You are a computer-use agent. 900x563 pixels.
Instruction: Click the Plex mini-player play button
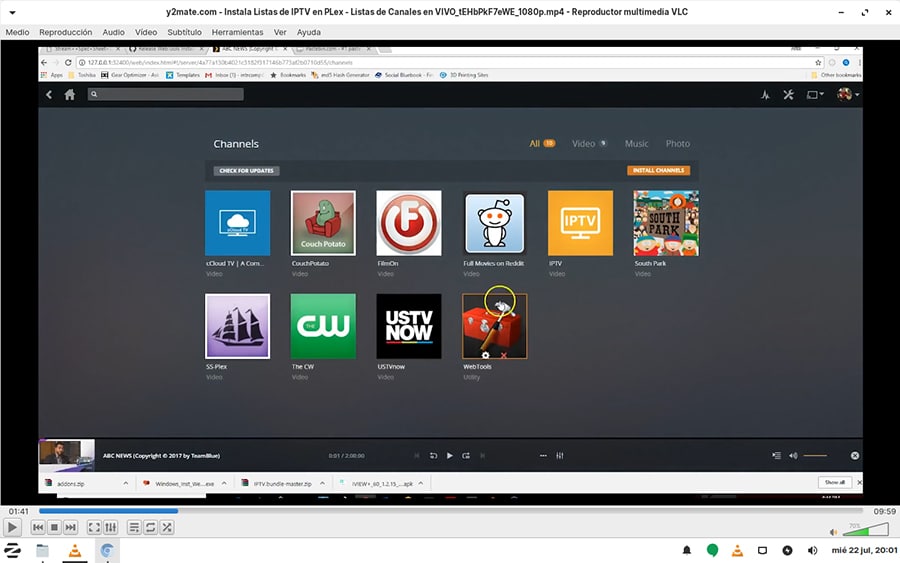point(449,456)
